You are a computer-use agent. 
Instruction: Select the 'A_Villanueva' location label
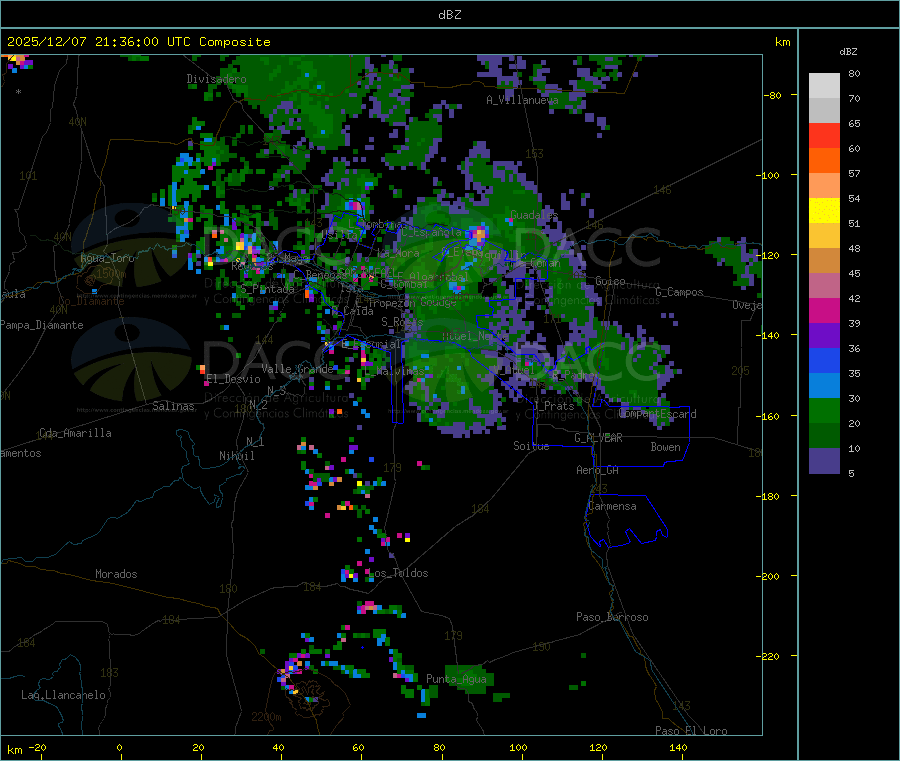point(522,100)
